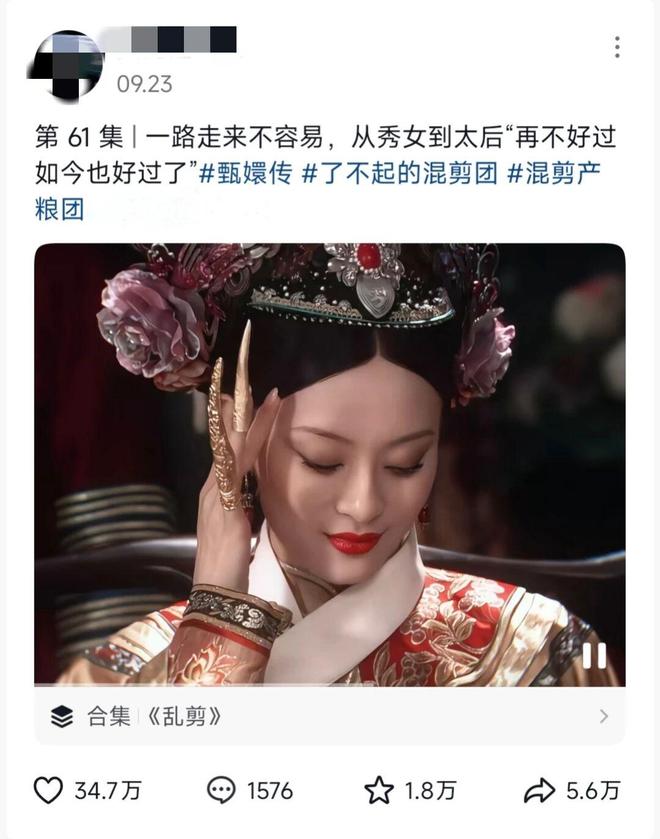Open the three-dot more options menu
Screen dimensions: 660x839
(x=617, y=47)
